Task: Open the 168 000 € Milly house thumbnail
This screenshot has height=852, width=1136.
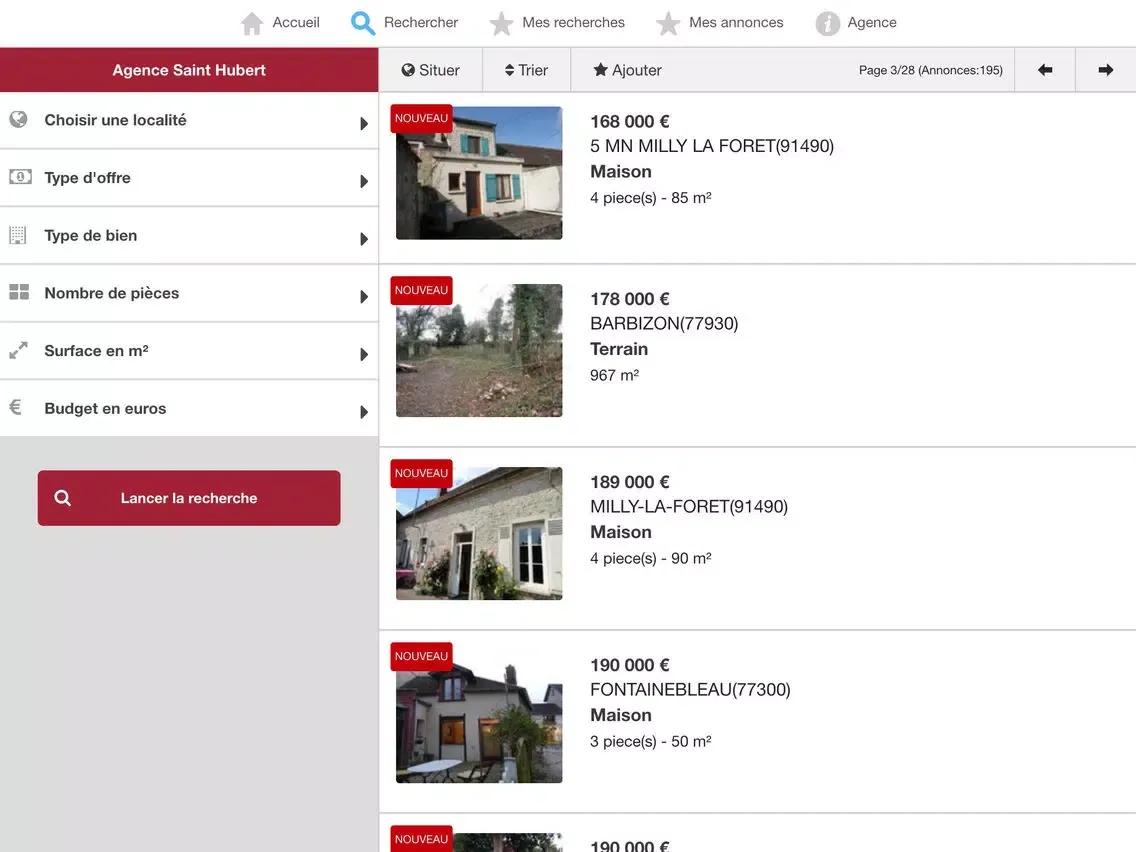Action: point(479,172)
